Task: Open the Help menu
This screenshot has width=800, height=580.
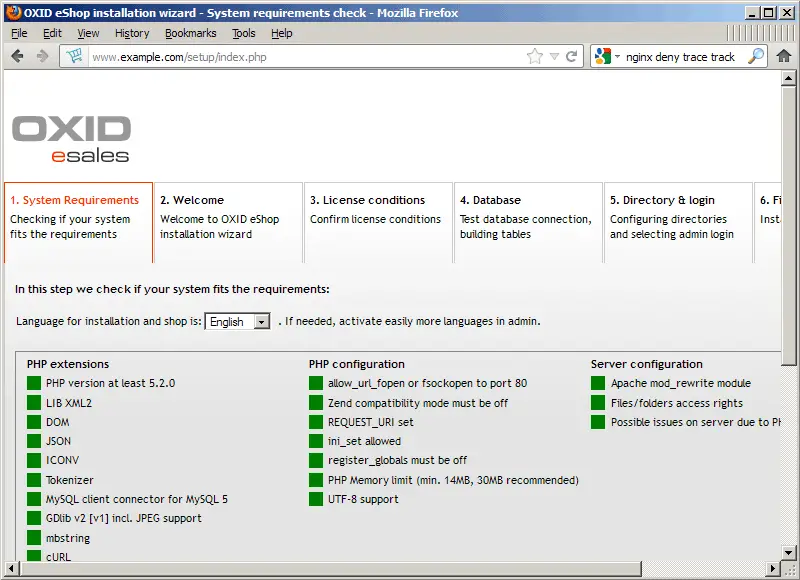Action: coord(282,33)
